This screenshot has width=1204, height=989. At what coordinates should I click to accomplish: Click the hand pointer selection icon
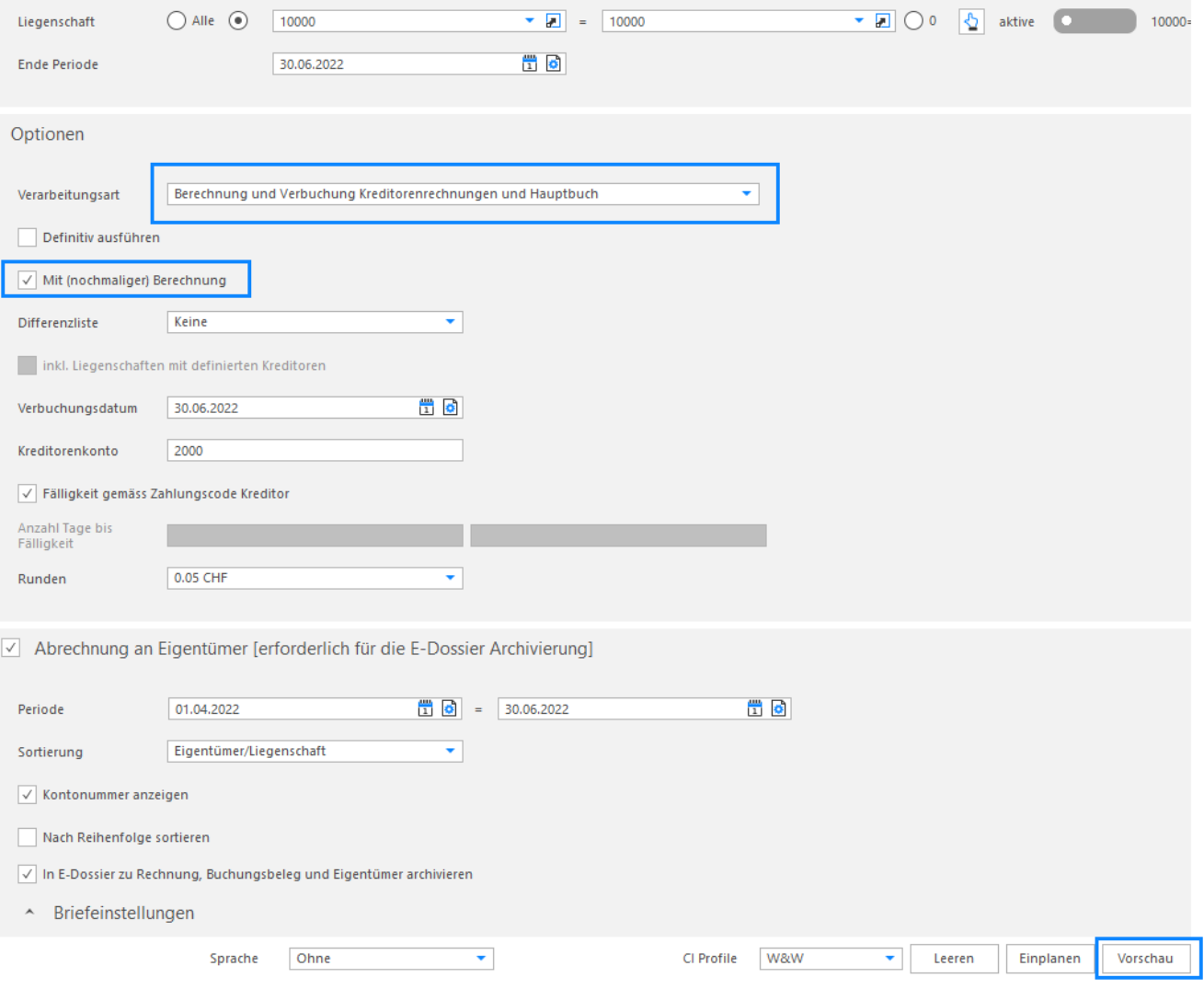[971, 21]
